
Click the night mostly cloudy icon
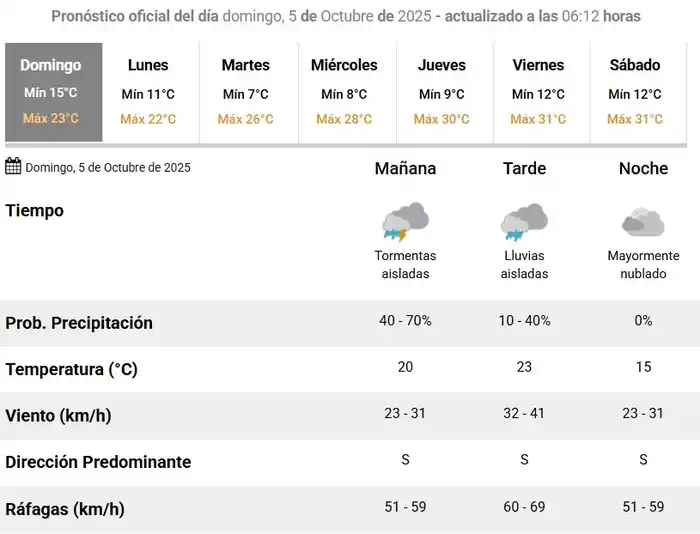coord(643,222)
